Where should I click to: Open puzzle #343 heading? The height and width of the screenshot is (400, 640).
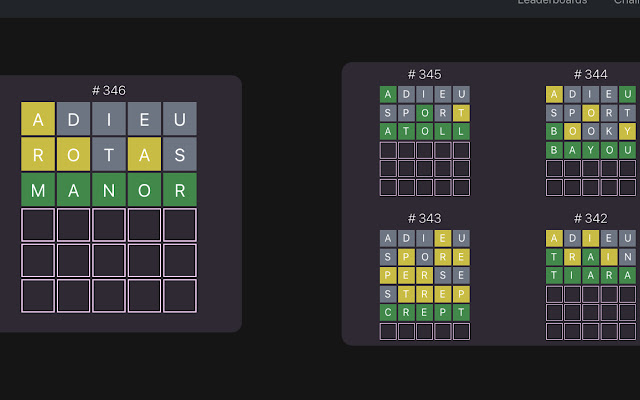[x=424, y=218]
